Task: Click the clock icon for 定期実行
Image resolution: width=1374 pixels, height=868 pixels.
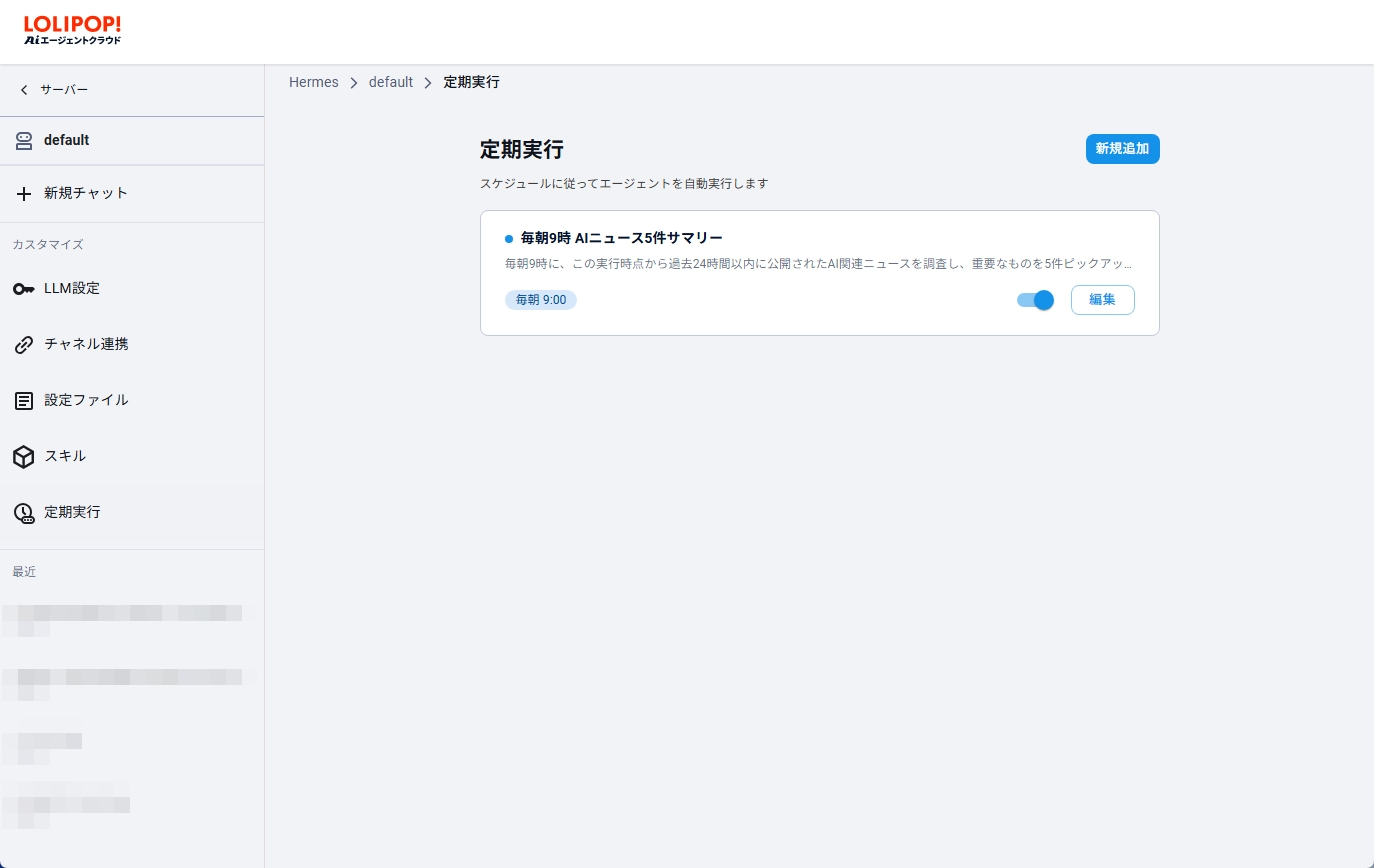Action: 24,513
